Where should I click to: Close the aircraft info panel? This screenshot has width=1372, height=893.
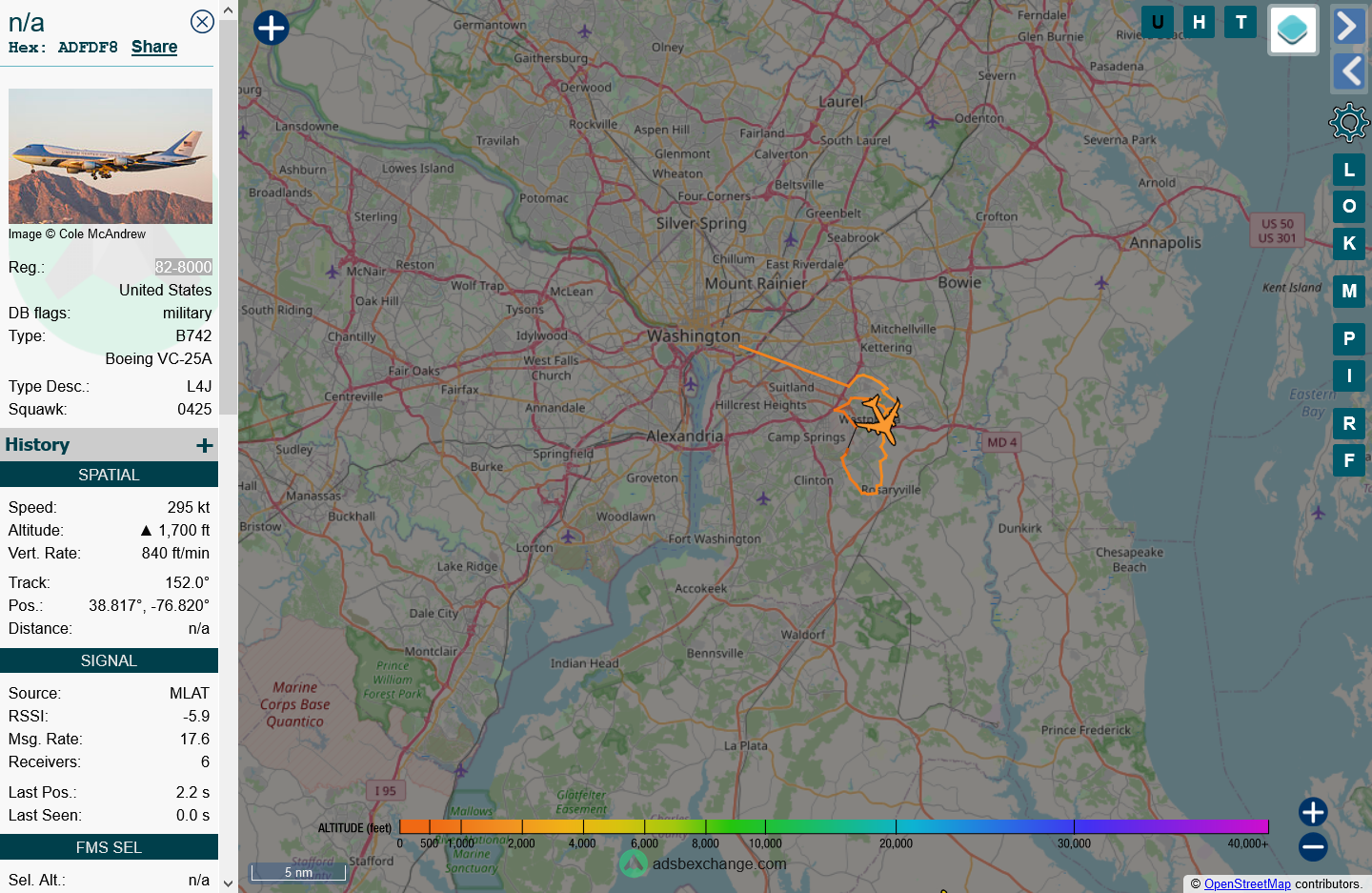point(202,21)
